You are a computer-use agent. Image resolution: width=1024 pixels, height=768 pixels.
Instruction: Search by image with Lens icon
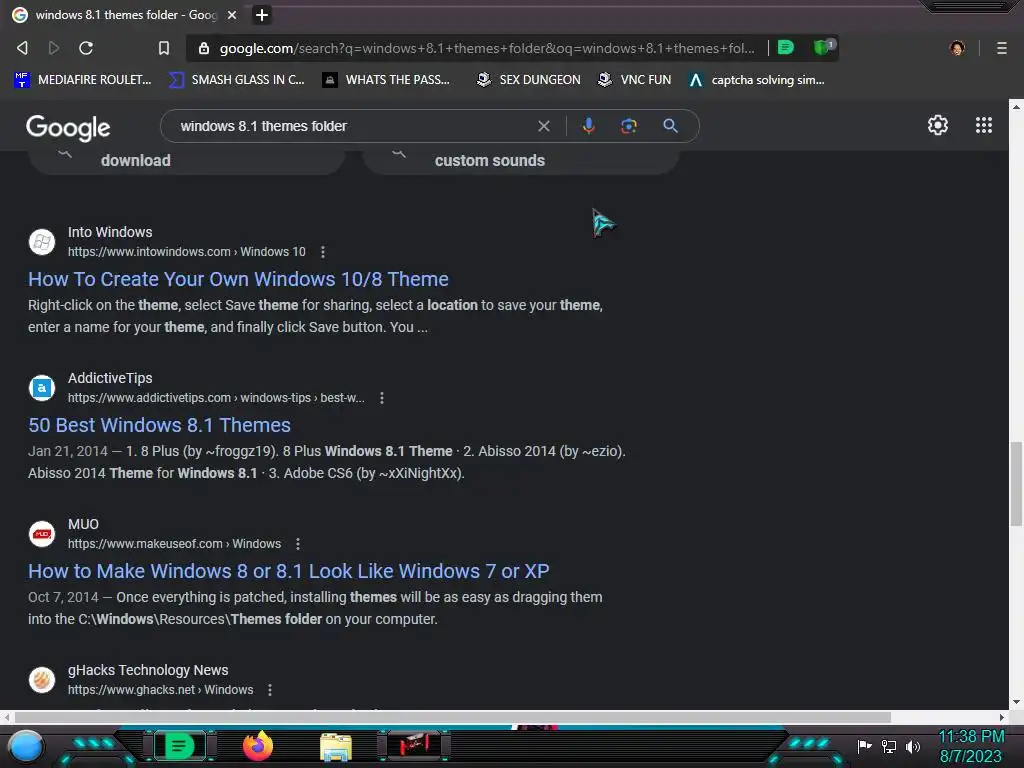628,126
